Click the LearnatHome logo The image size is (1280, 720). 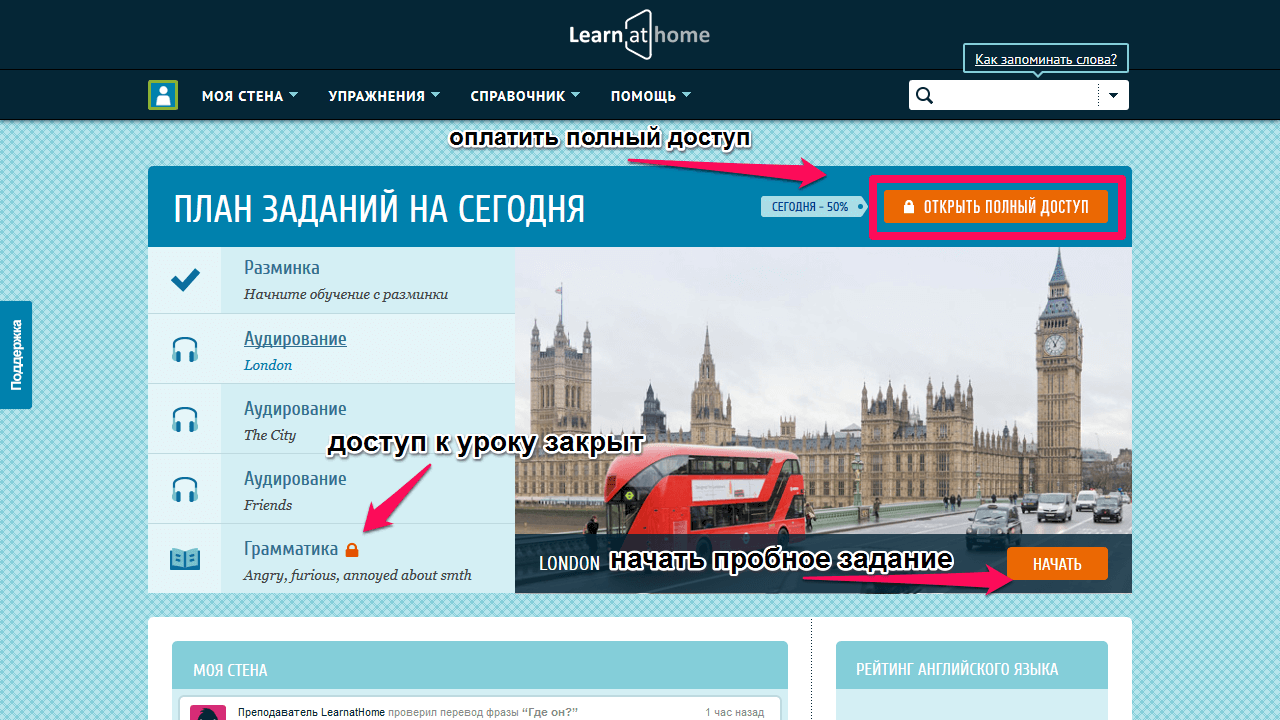tap(639, 35)
